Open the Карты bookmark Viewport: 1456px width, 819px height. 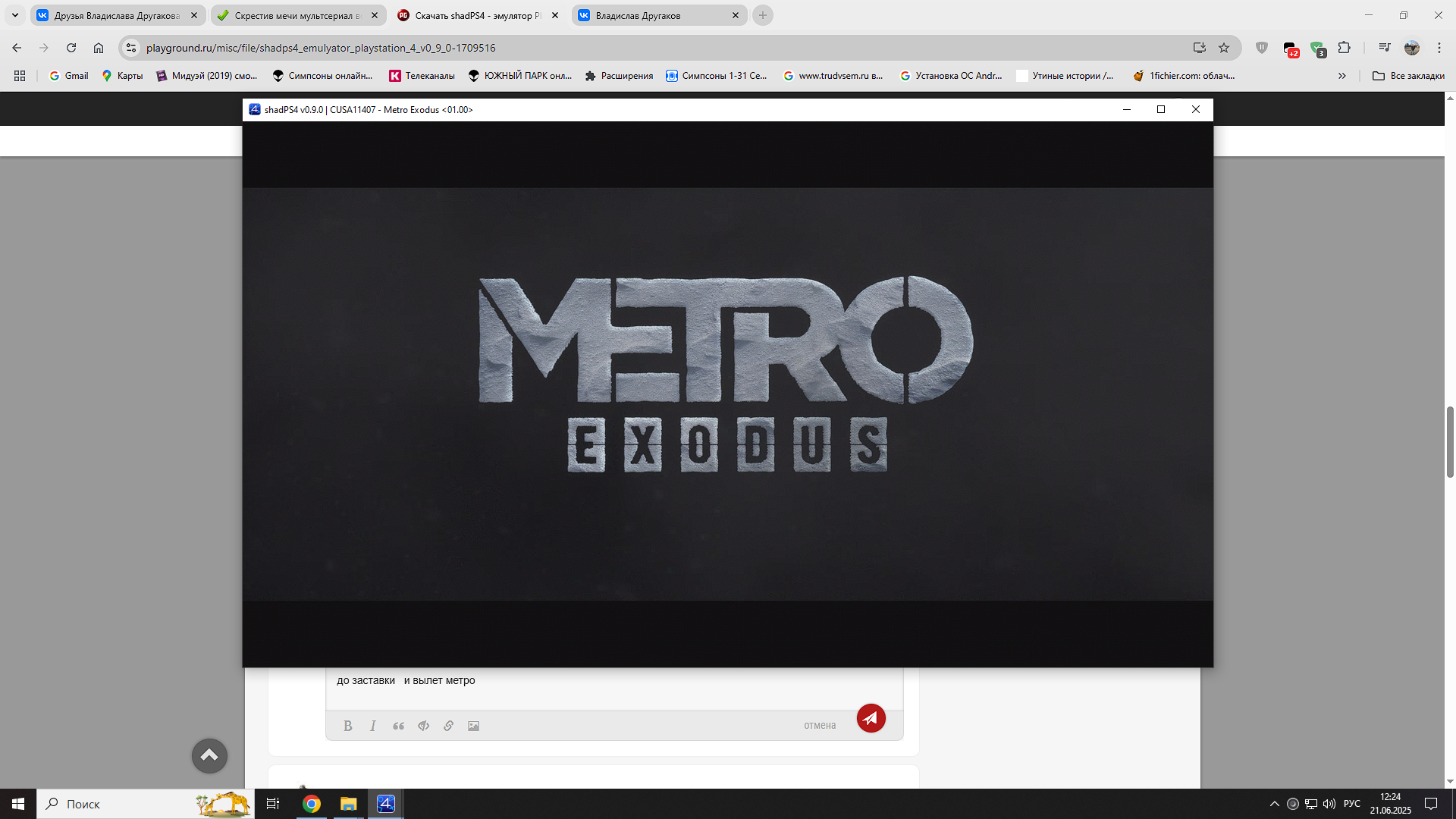(x=123, y=76)
